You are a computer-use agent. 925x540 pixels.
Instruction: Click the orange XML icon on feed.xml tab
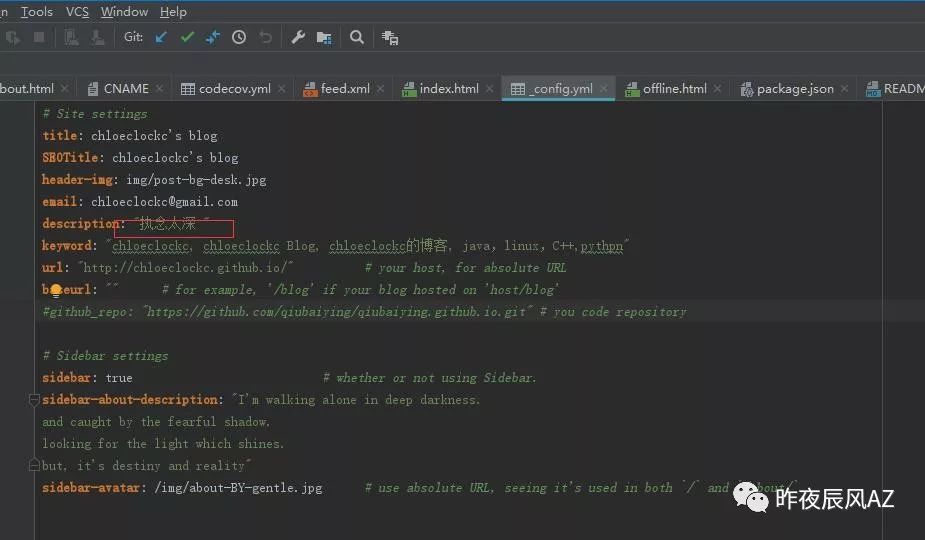click(x=310, y=89)
